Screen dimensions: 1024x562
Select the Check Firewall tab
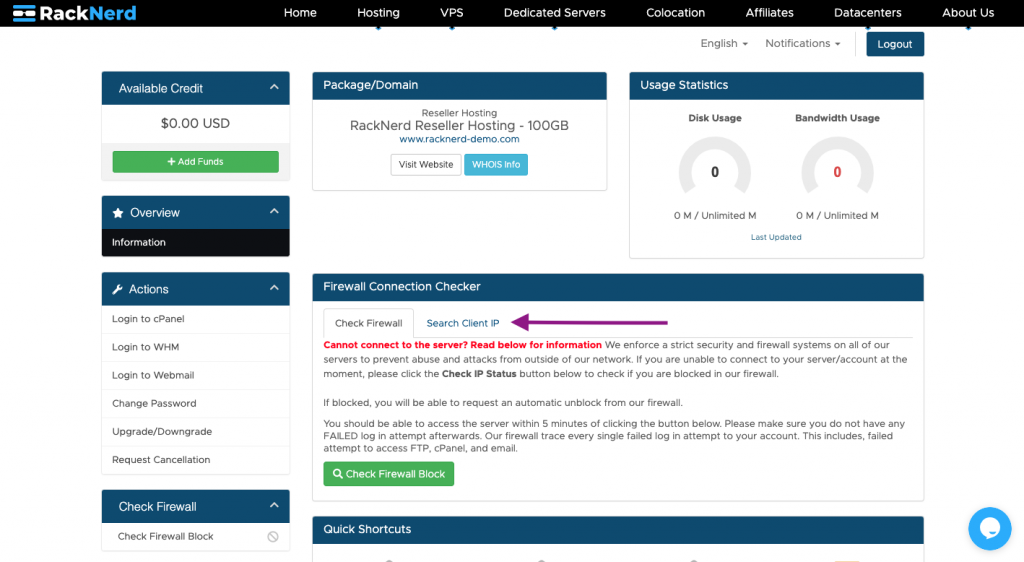tap(368, 323)
